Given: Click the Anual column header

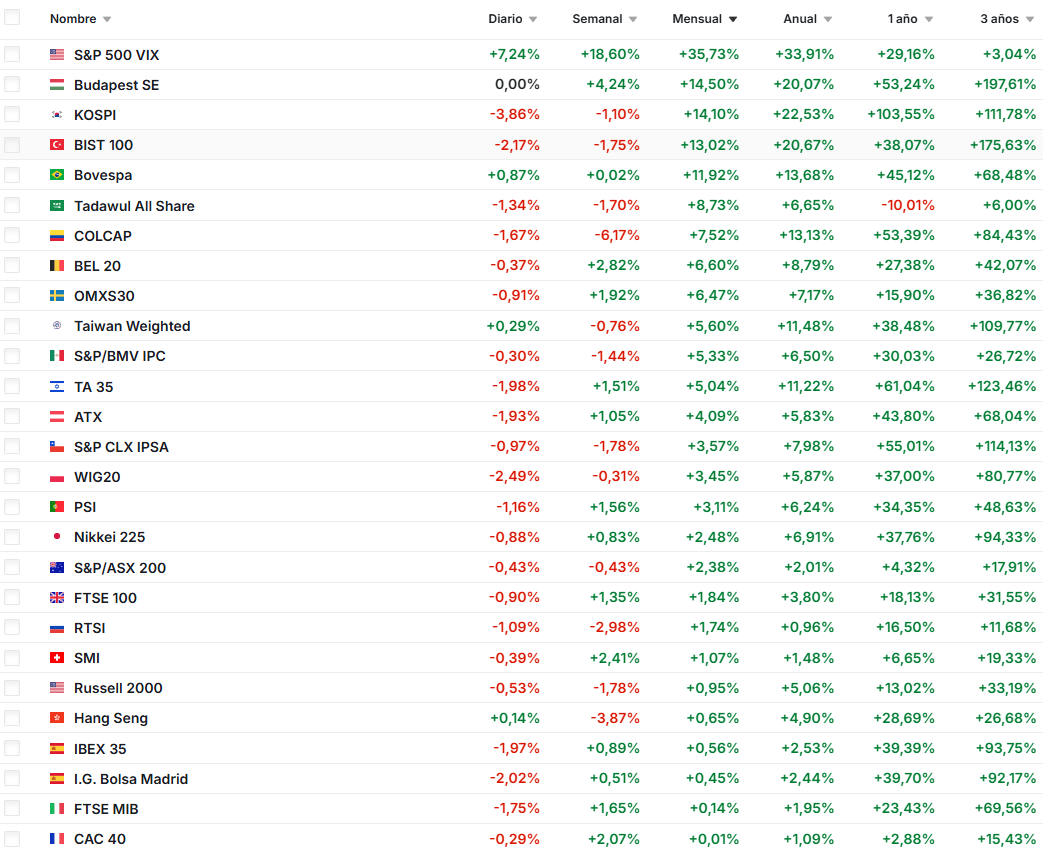Looking at the screenshot, I should pyautogui.click(x=800, y=19).
